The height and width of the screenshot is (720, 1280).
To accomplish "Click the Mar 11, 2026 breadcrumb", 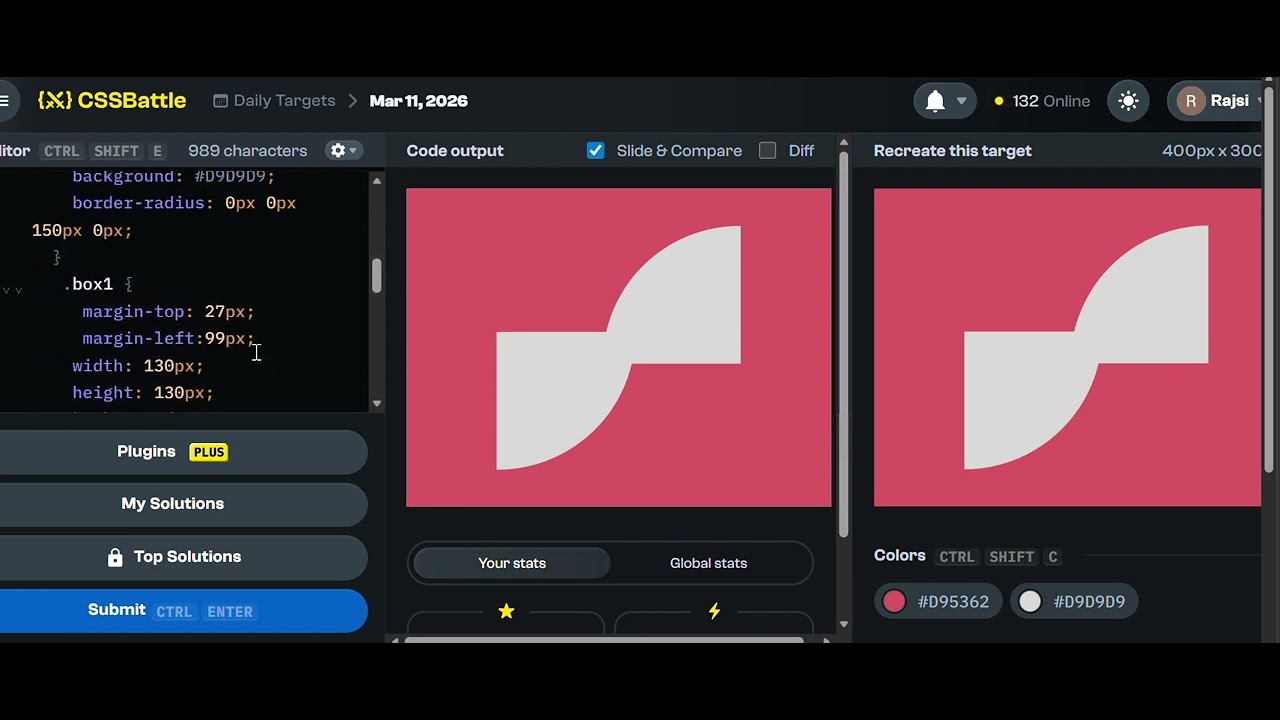I will 418,101.
